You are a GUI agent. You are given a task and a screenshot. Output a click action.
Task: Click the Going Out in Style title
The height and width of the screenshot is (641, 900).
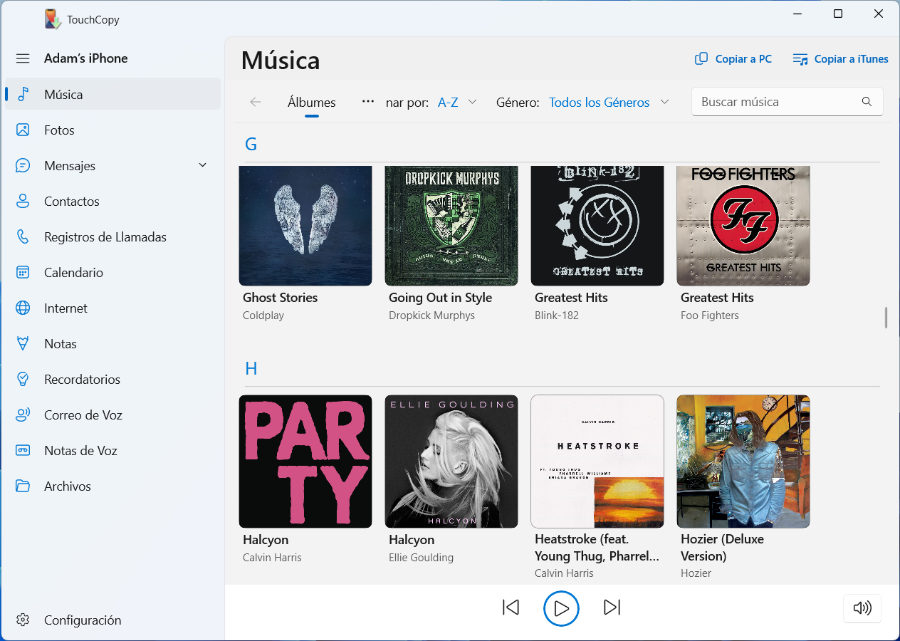tap(440, 297)
